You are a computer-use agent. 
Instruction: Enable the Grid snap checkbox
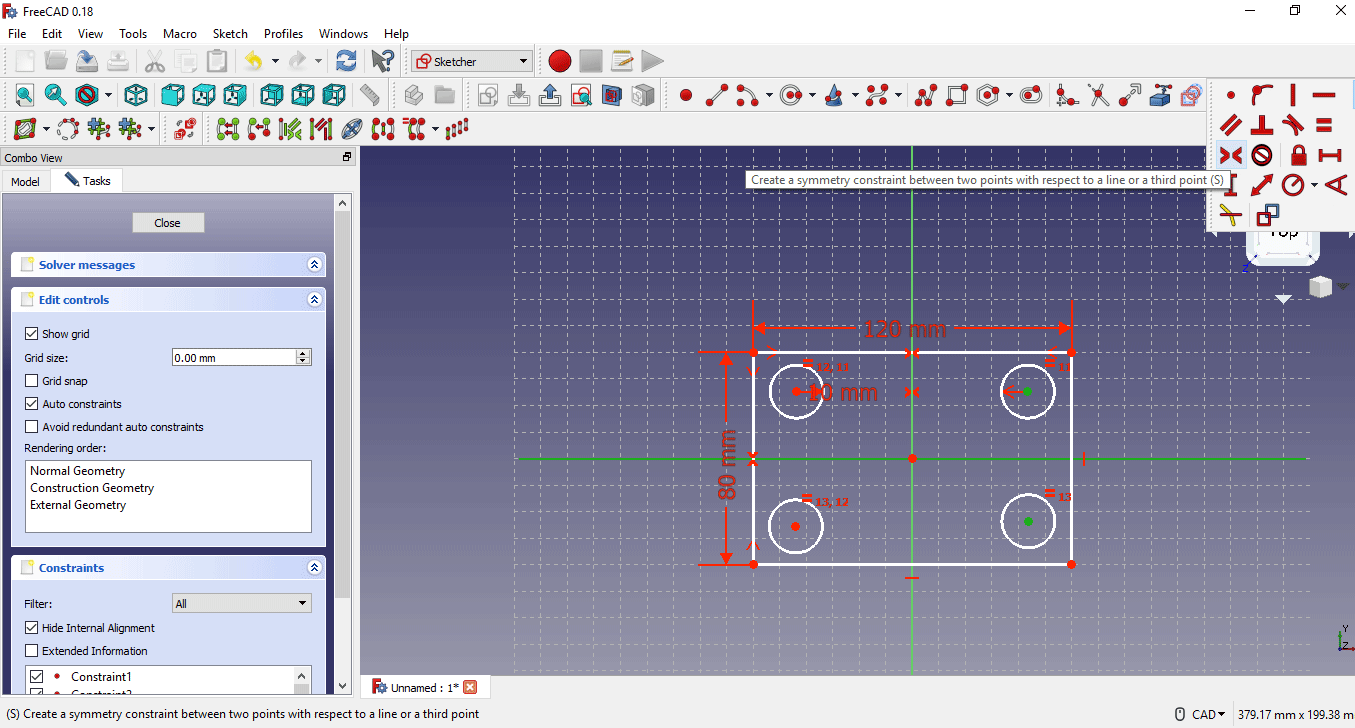click(x=31, y=381)
